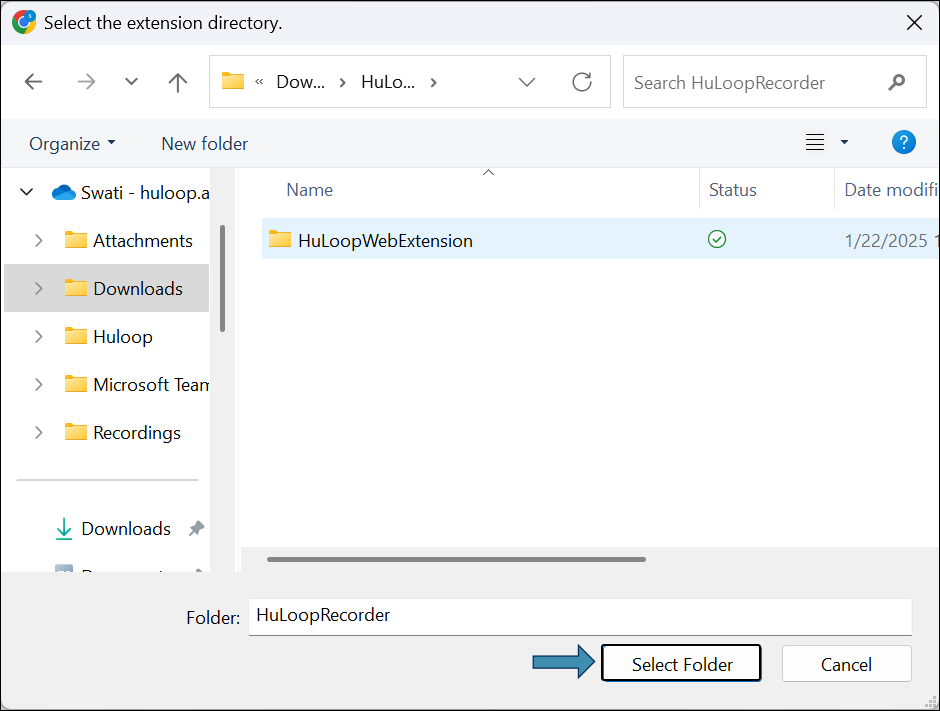Expand the address bar path history

click(527, 82)
